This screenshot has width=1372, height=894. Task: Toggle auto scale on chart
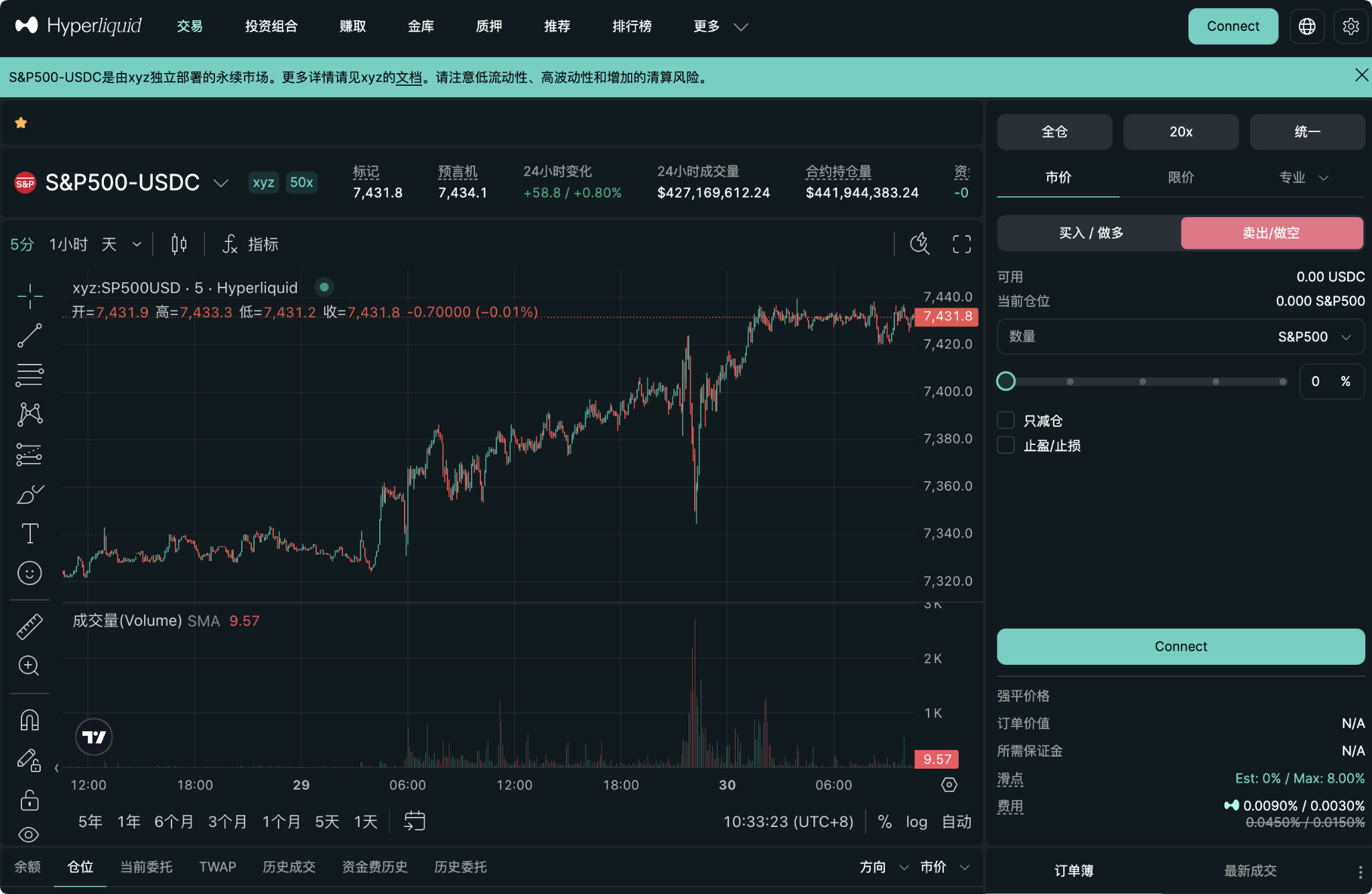tap(957, 822)
